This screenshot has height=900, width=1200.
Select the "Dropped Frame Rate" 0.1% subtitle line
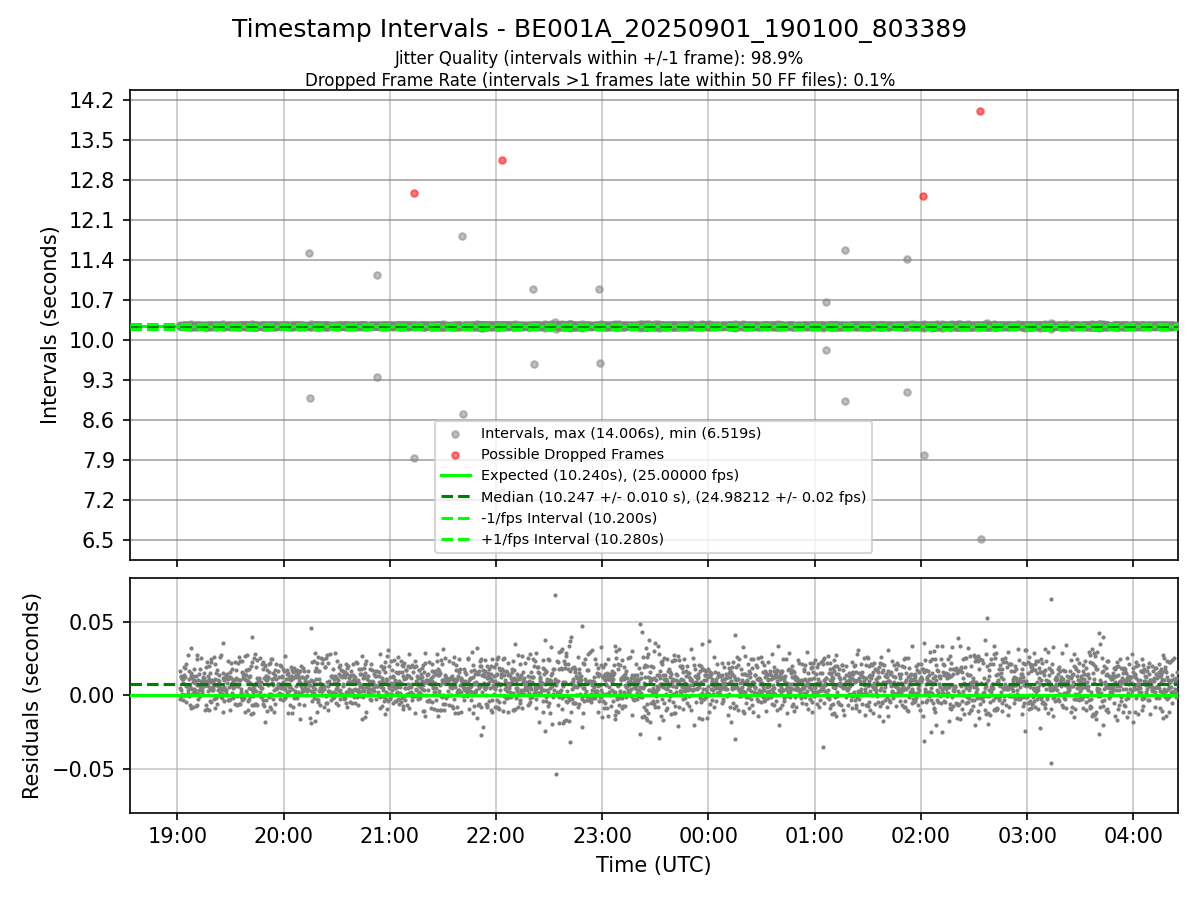tap(599, 79)
